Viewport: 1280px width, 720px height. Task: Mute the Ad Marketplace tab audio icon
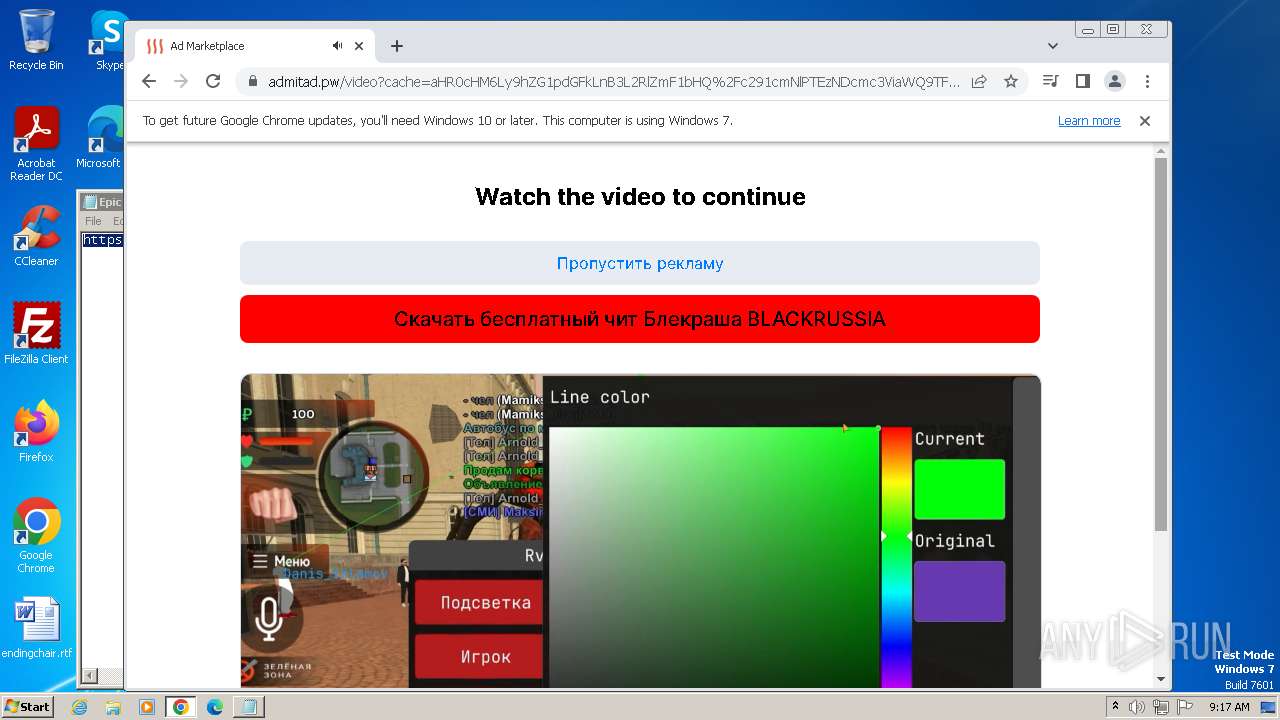(338, 46)
